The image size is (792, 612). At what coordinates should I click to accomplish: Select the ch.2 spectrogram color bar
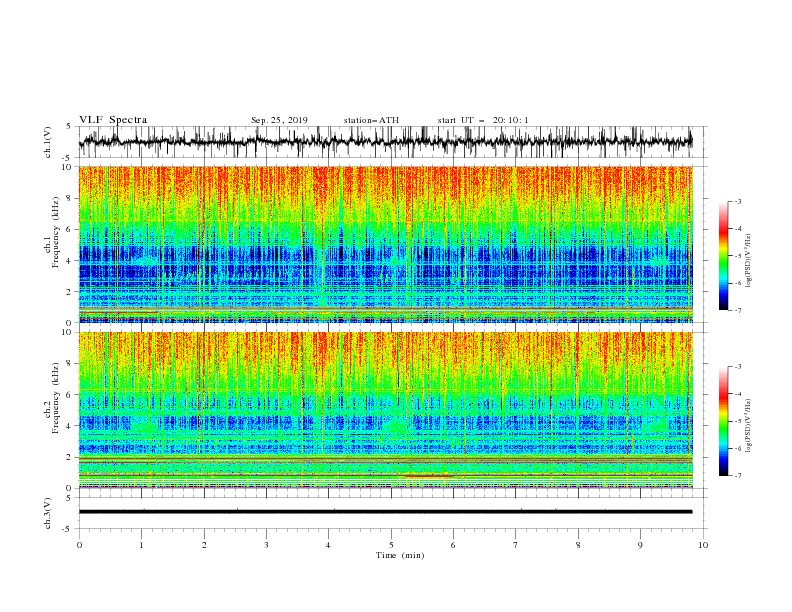click(x=723, y=421)
